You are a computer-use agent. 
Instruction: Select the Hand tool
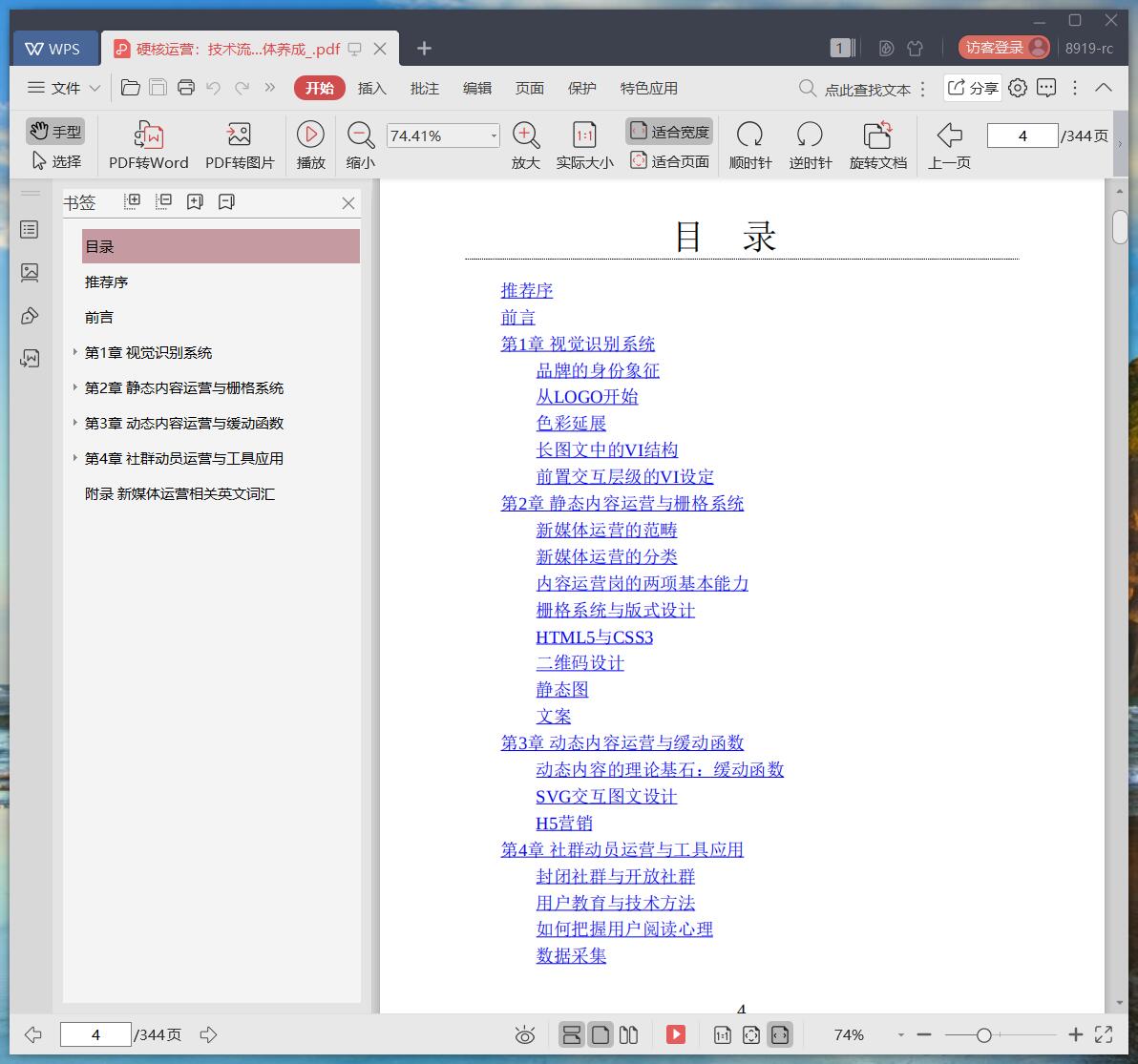[56, 132]
